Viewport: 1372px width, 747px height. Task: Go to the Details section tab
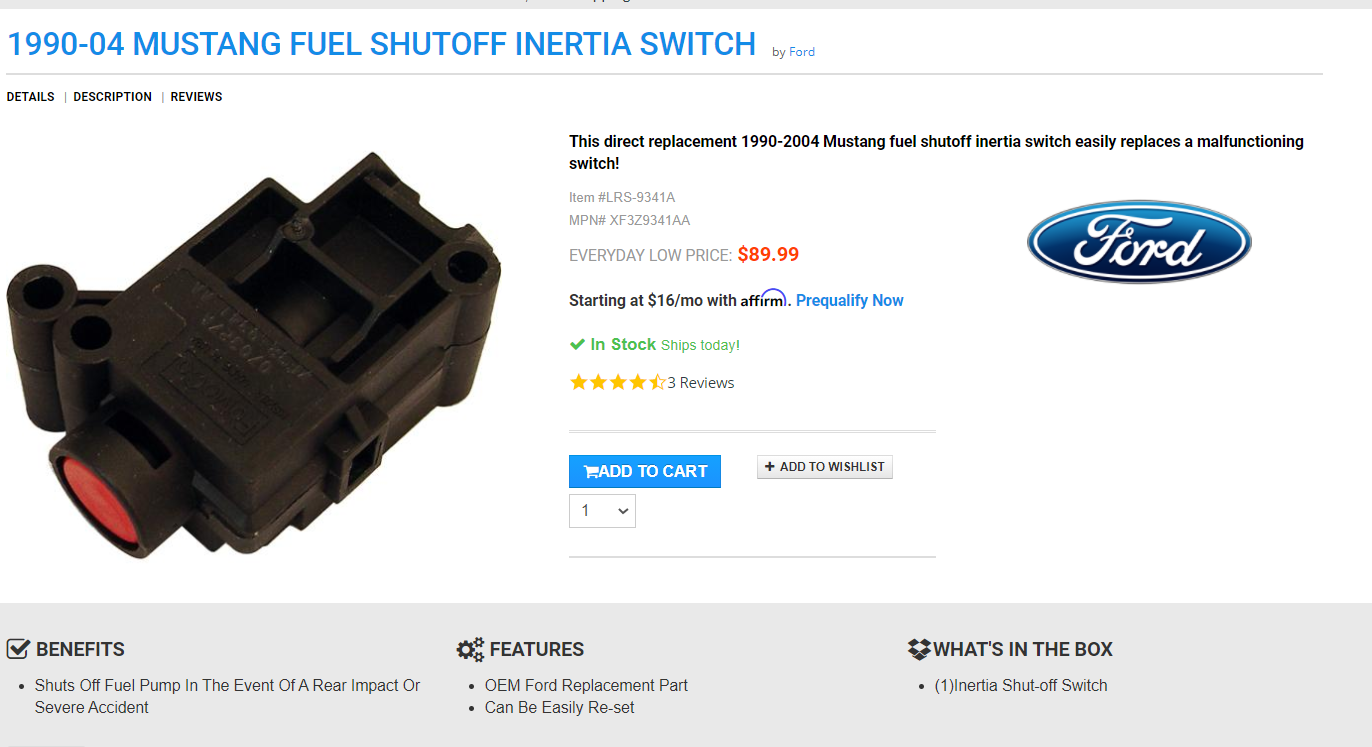pyautogui.click(x=31, y=97)
